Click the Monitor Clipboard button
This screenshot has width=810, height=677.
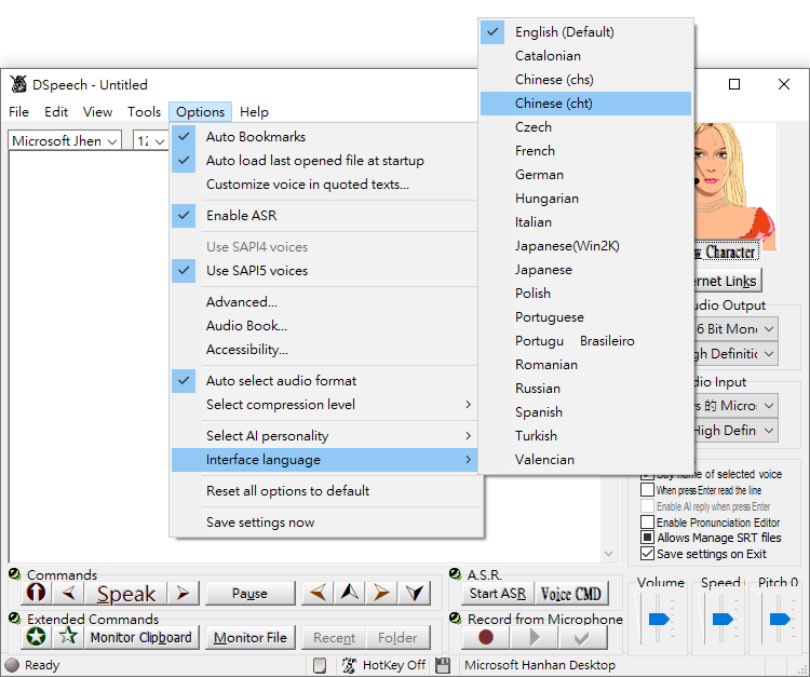pos(141,638)
